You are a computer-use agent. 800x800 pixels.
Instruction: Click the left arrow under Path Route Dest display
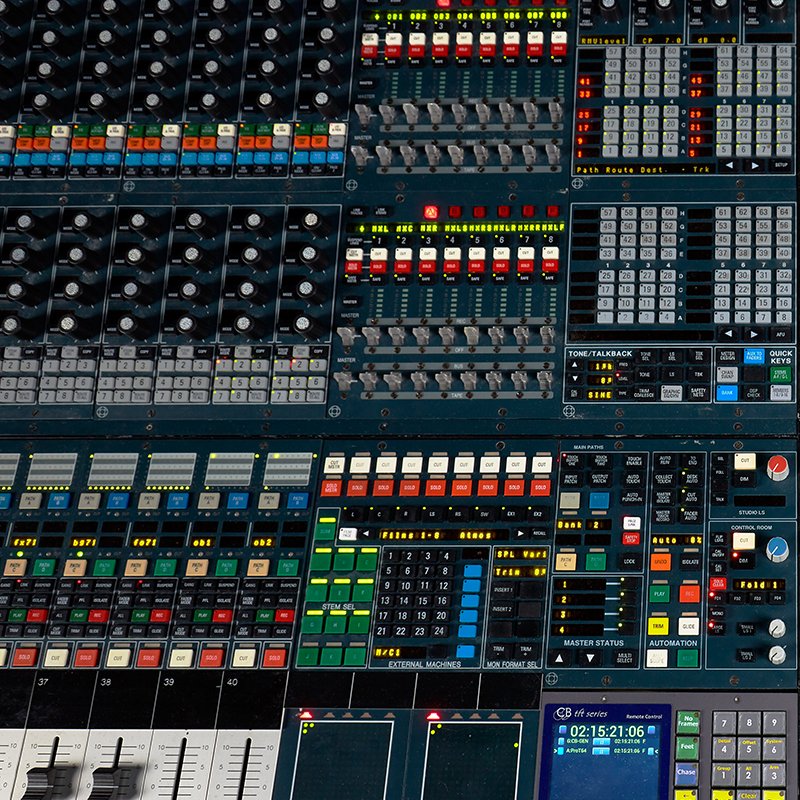(730, 165)
